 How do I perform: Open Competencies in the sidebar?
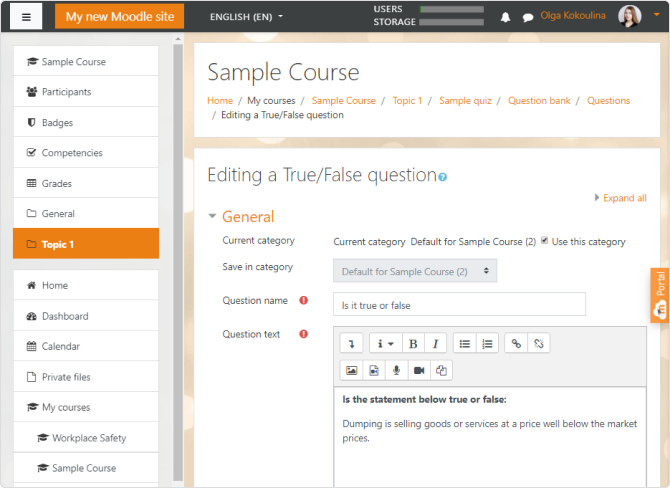(x=86, y=153)
